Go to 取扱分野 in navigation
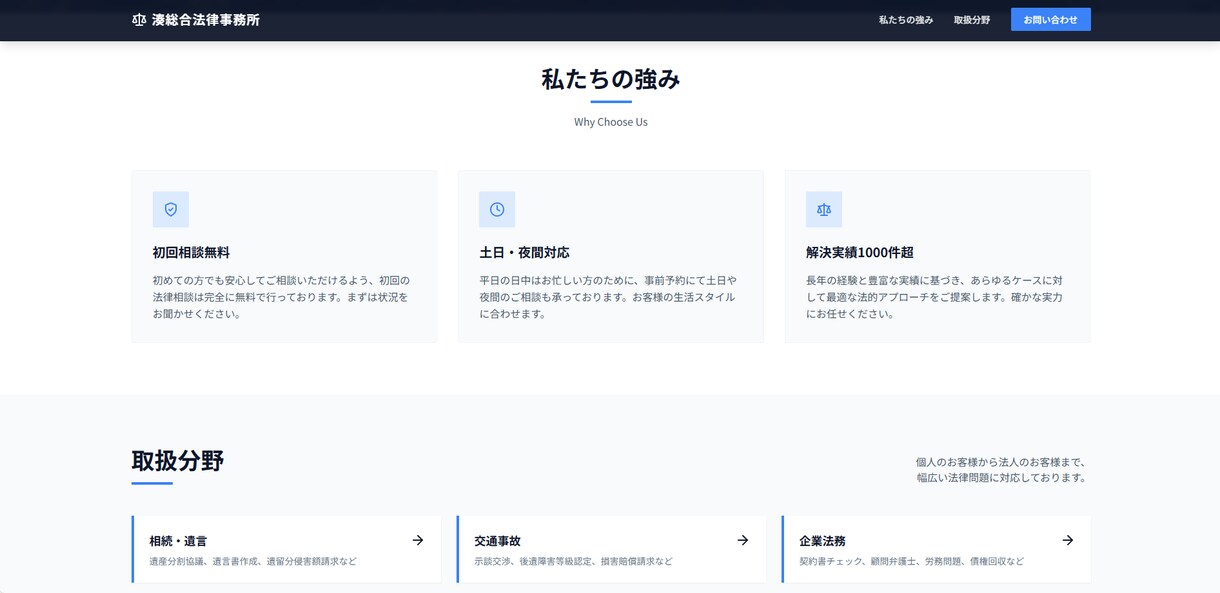This screenshot has width=1220, height=593. pos(972,20)
